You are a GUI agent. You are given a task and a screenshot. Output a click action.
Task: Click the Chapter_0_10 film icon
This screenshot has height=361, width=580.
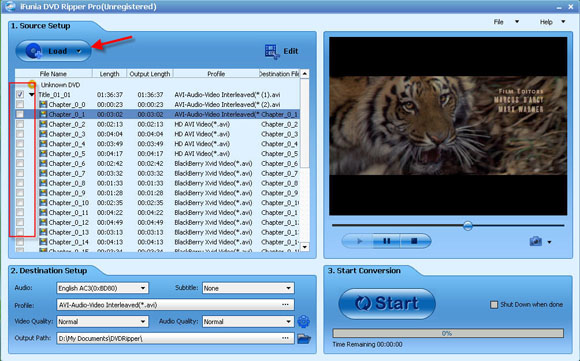pyautogui.click(x=43, y=203)
